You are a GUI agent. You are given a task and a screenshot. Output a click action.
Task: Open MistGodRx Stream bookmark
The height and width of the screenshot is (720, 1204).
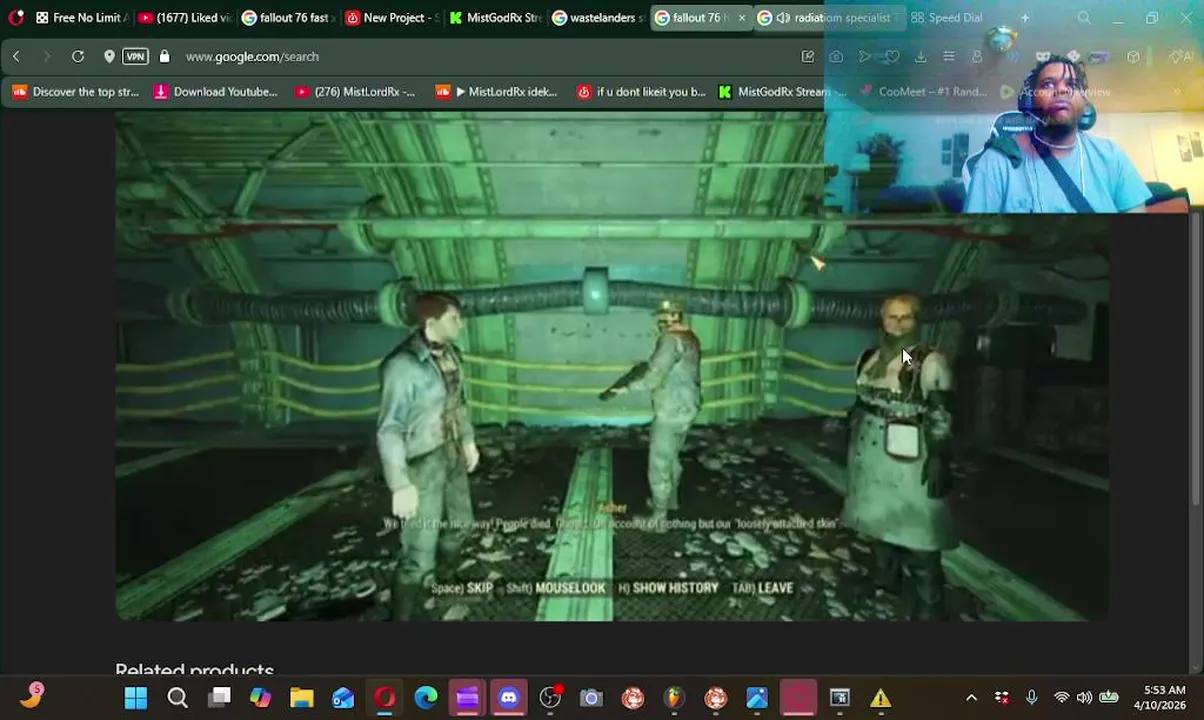[782, 91]
